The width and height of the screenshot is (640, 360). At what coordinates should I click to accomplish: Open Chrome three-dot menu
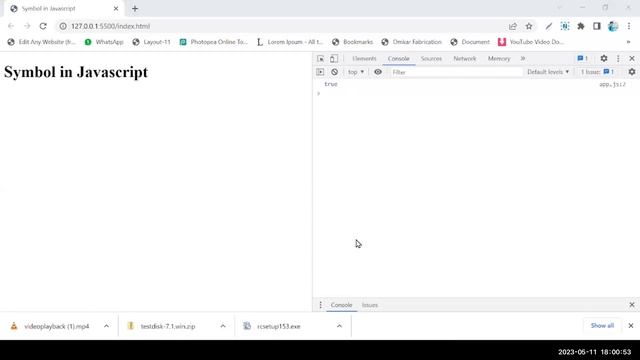pos(629,26)
